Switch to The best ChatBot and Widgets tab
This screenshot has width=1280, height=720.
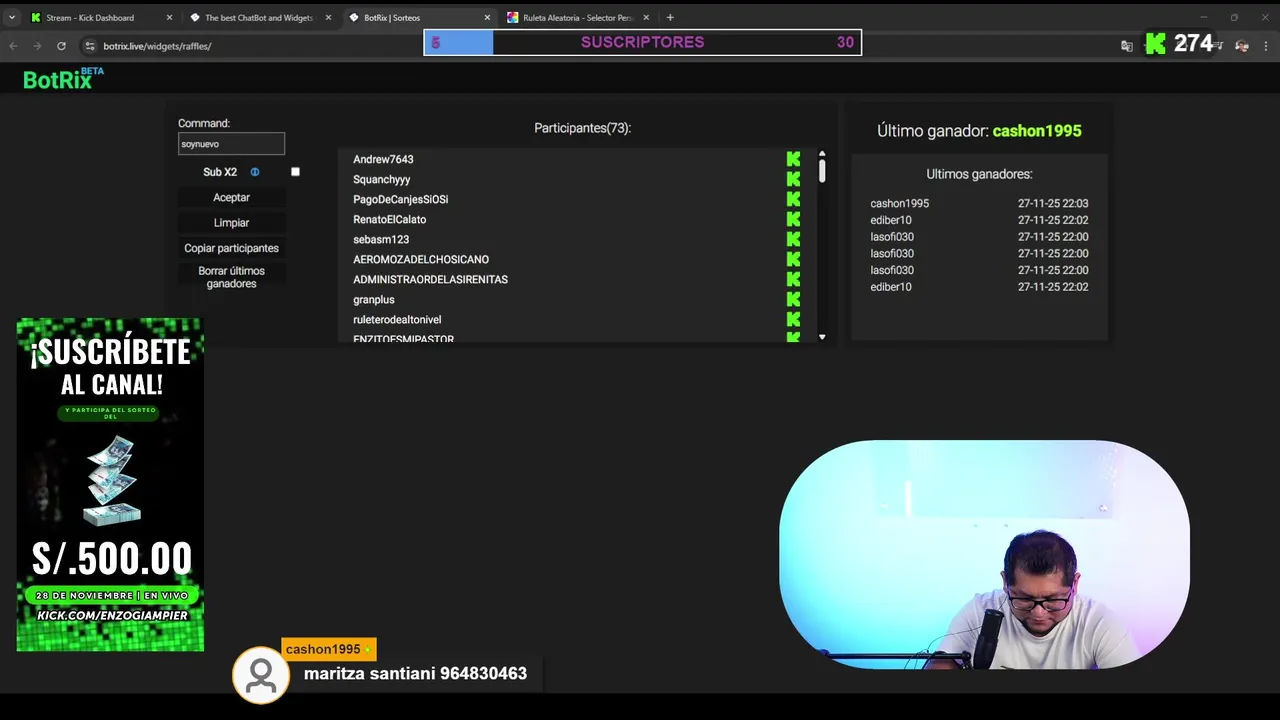click(258, 17)
